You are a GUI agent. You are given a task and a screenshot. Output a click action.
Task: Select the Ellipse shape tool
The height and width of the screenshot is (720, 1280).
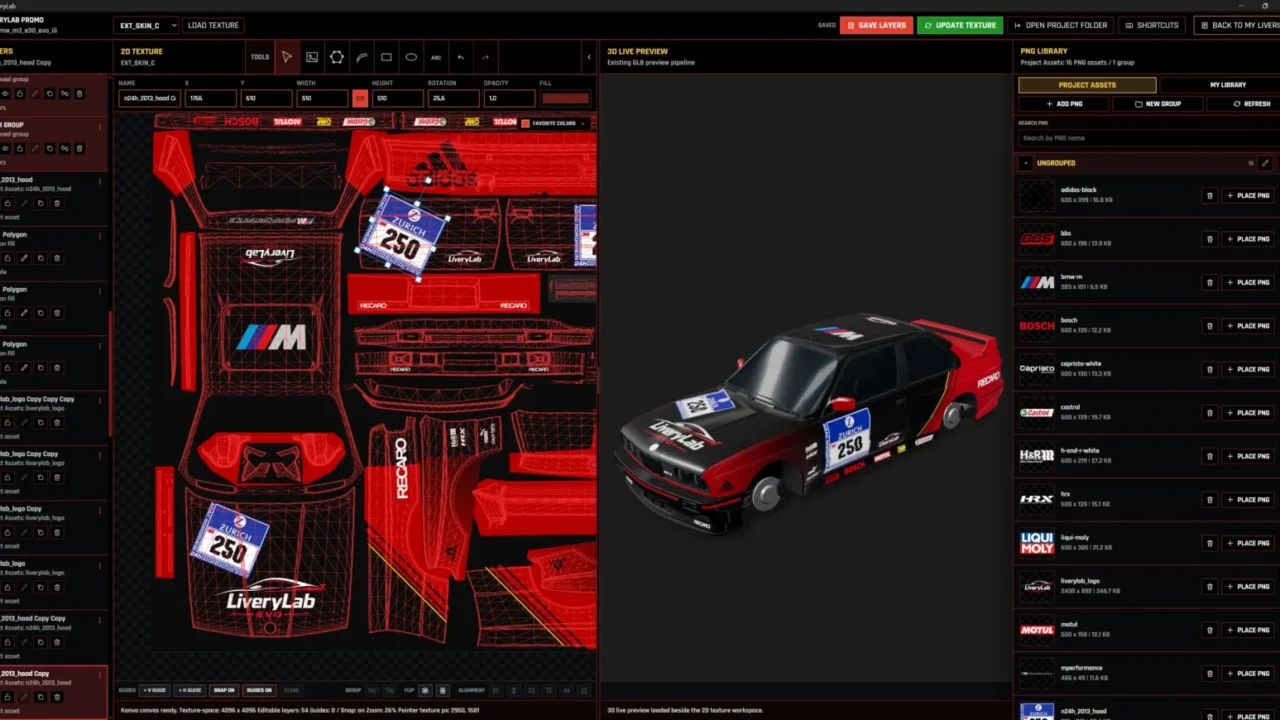point(411,57)
